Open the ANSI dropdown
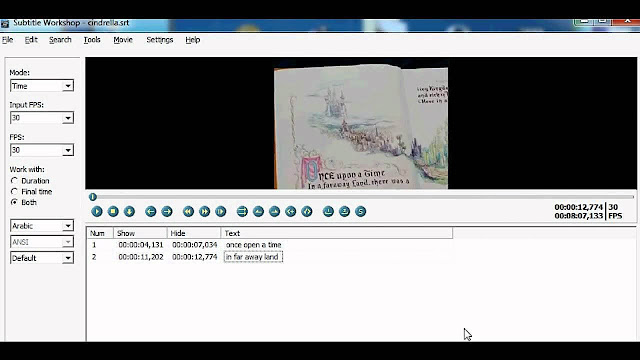 click(42, 242)
